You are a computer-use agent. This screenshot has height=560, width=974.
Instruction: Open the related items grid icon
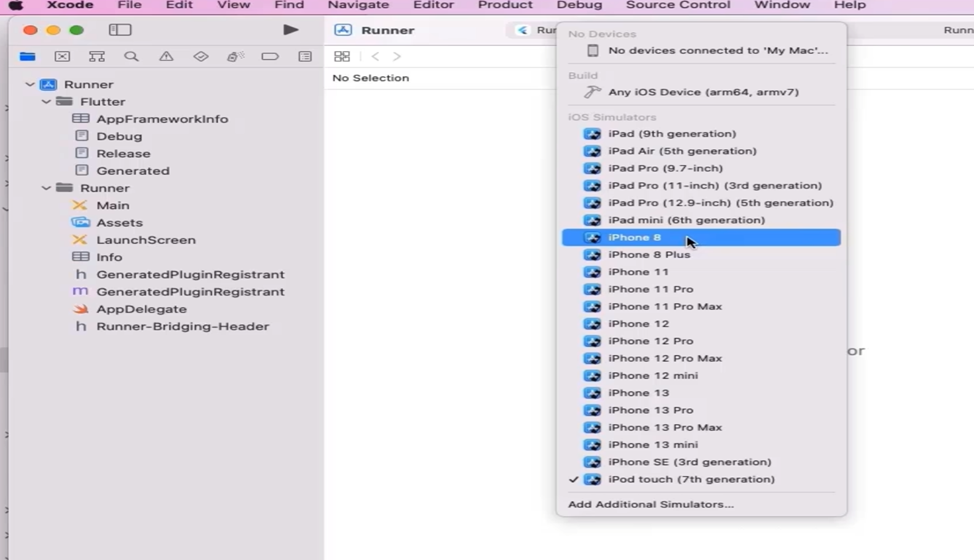pyautogui.click(x=342, y=56)
